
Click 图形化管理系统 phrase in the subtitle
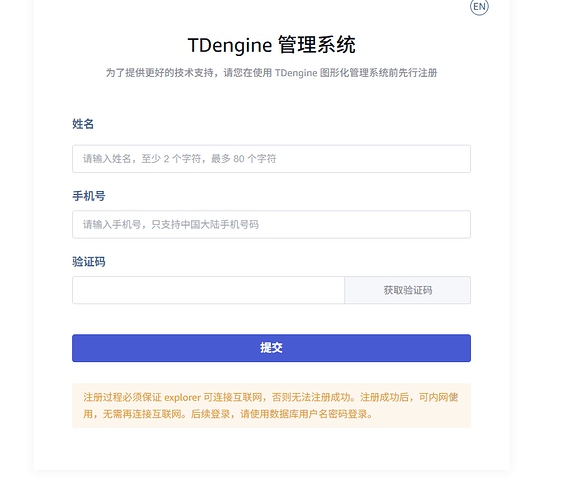point(354,73)
